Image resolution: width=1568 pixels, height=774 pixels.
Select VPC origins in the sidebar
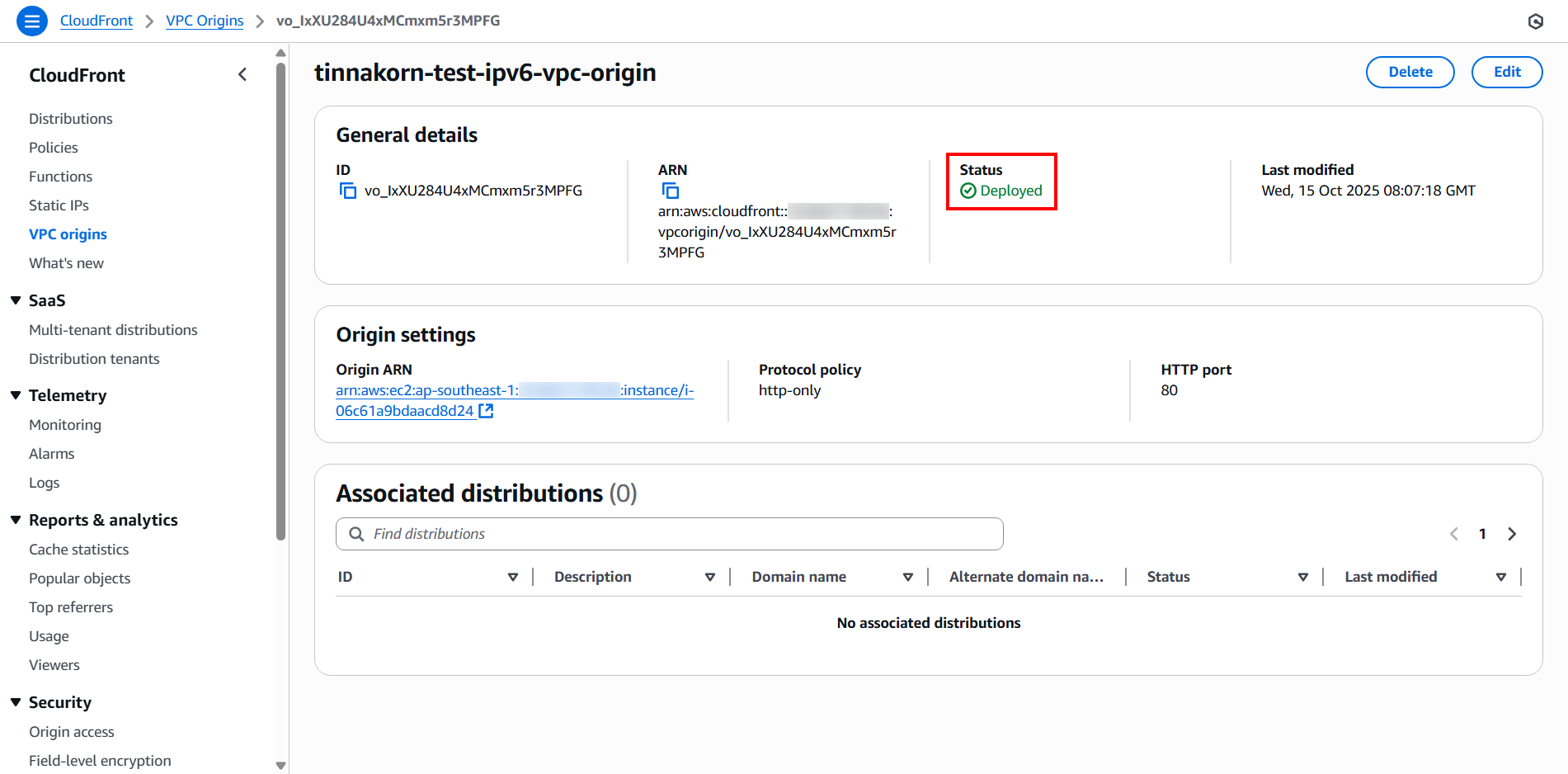(68, 234)
